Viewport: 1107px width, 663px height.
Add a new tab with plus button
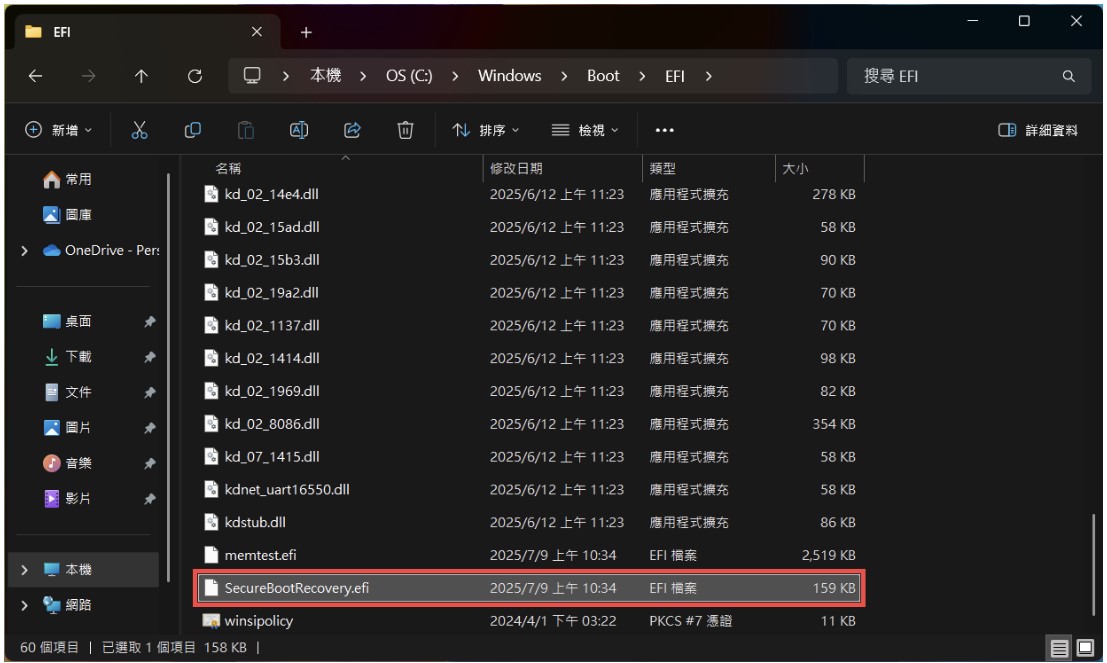tap(306, 32)
